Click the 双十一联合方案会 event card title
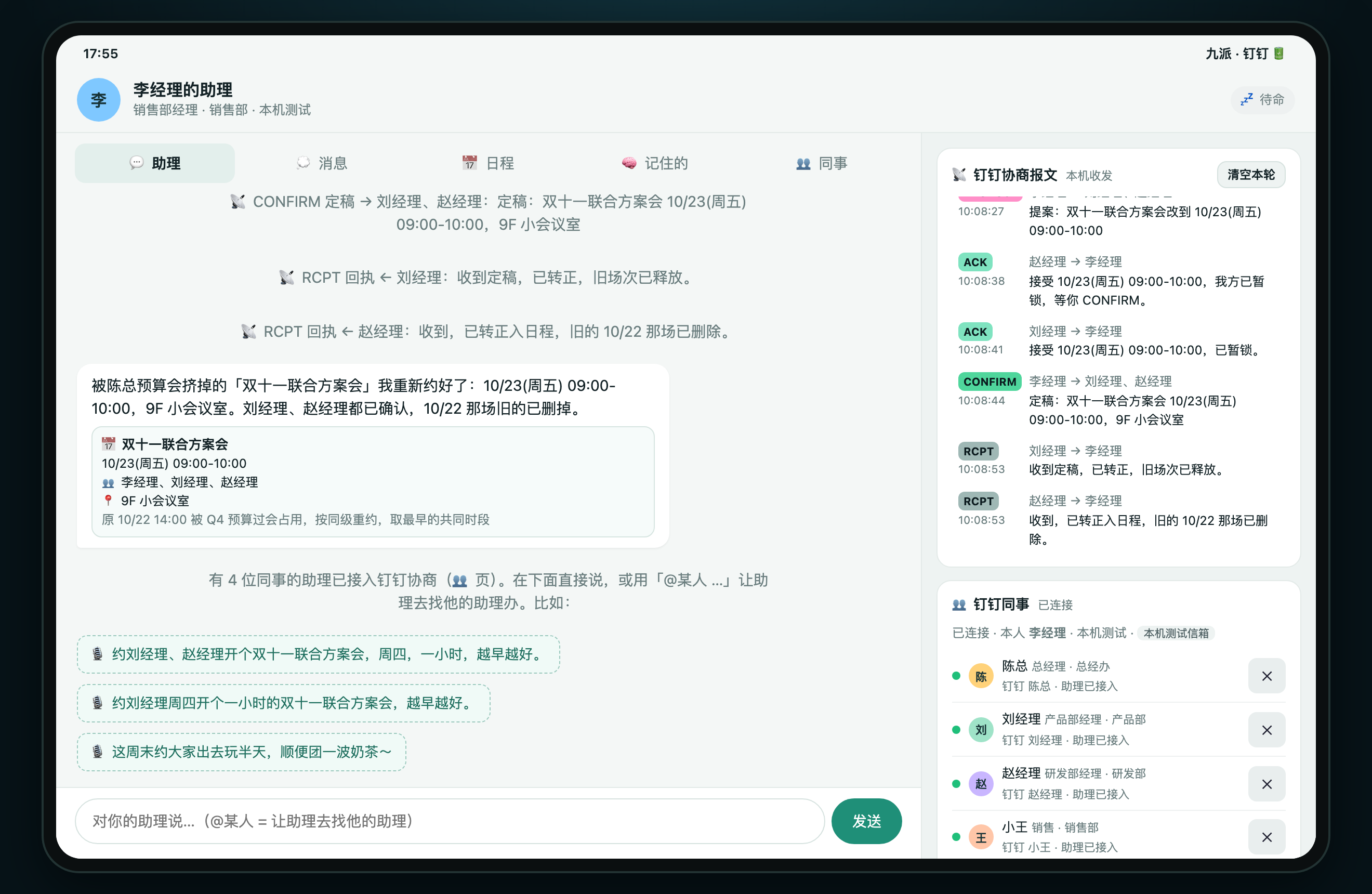The width and height of the screenshot is (1372, 894). (175, 444)
